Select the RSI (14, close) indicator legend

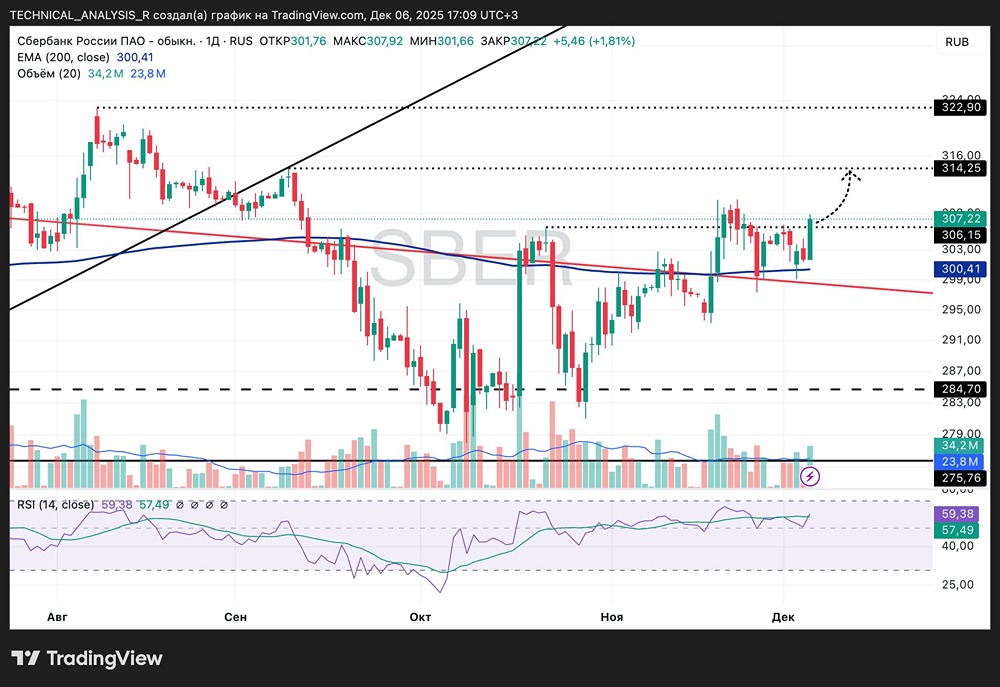coord(56,504)
